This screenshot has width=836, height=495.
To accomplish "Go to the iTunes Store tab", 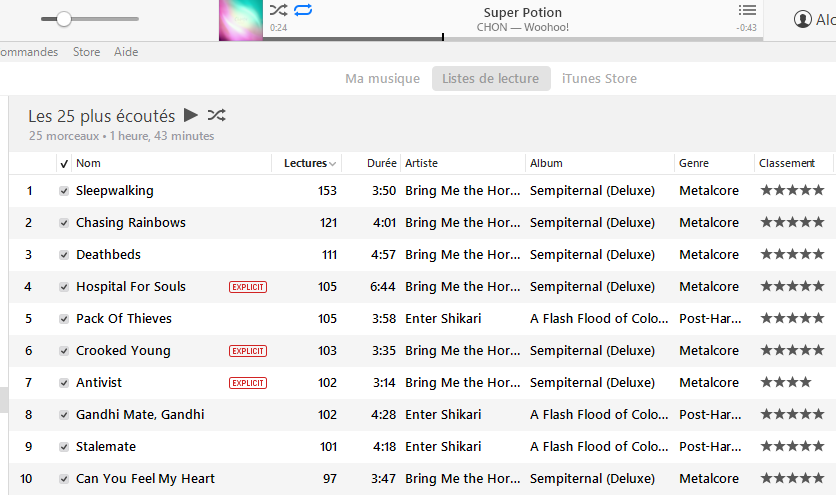I will coord(599,78).
